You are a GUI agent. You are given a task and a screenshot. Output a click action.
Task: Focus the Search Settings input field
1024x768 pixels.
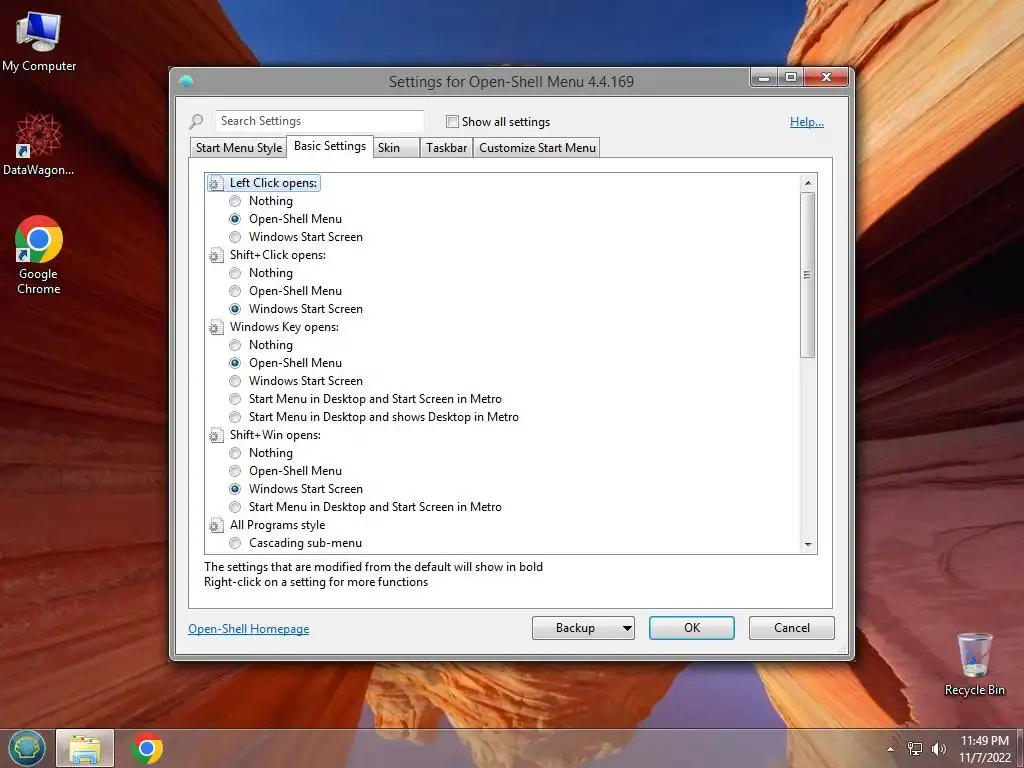pyautogui.click(x=319, y=121)
